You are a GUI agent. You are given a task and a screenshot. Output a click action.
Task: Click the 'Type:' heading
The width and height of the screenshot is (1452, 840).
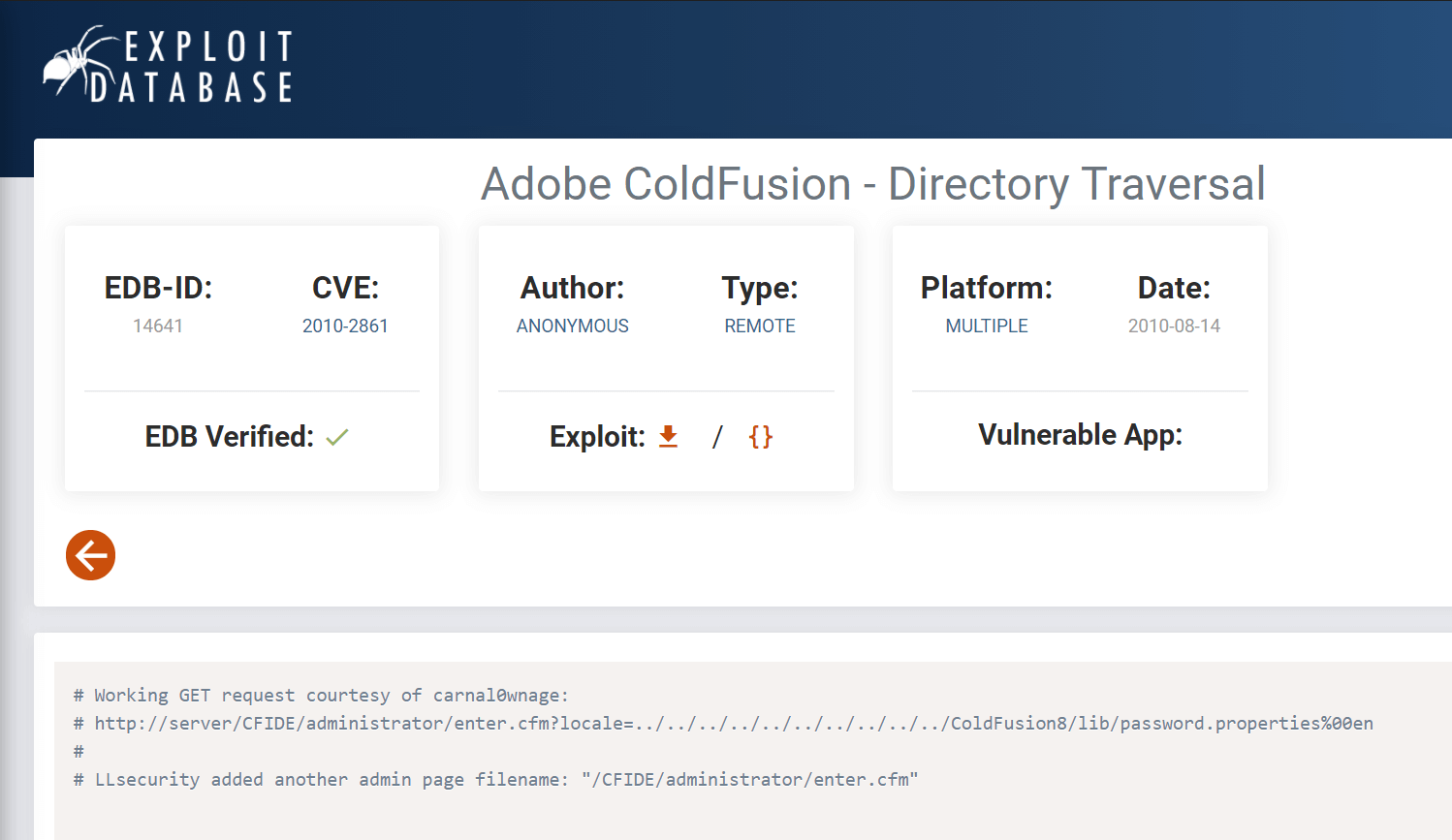click(x=760, y=288)
